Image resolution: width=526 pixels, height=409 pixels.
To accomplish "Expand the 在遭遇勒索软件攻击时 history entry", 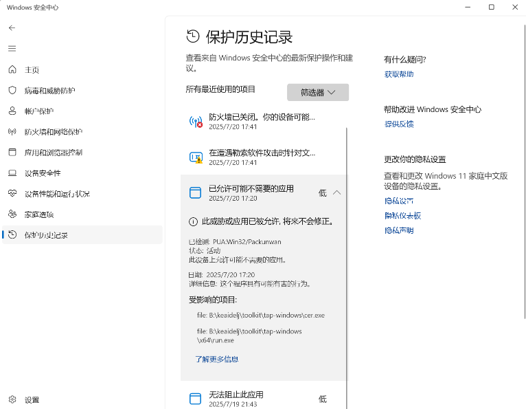I will click(264, 157).
